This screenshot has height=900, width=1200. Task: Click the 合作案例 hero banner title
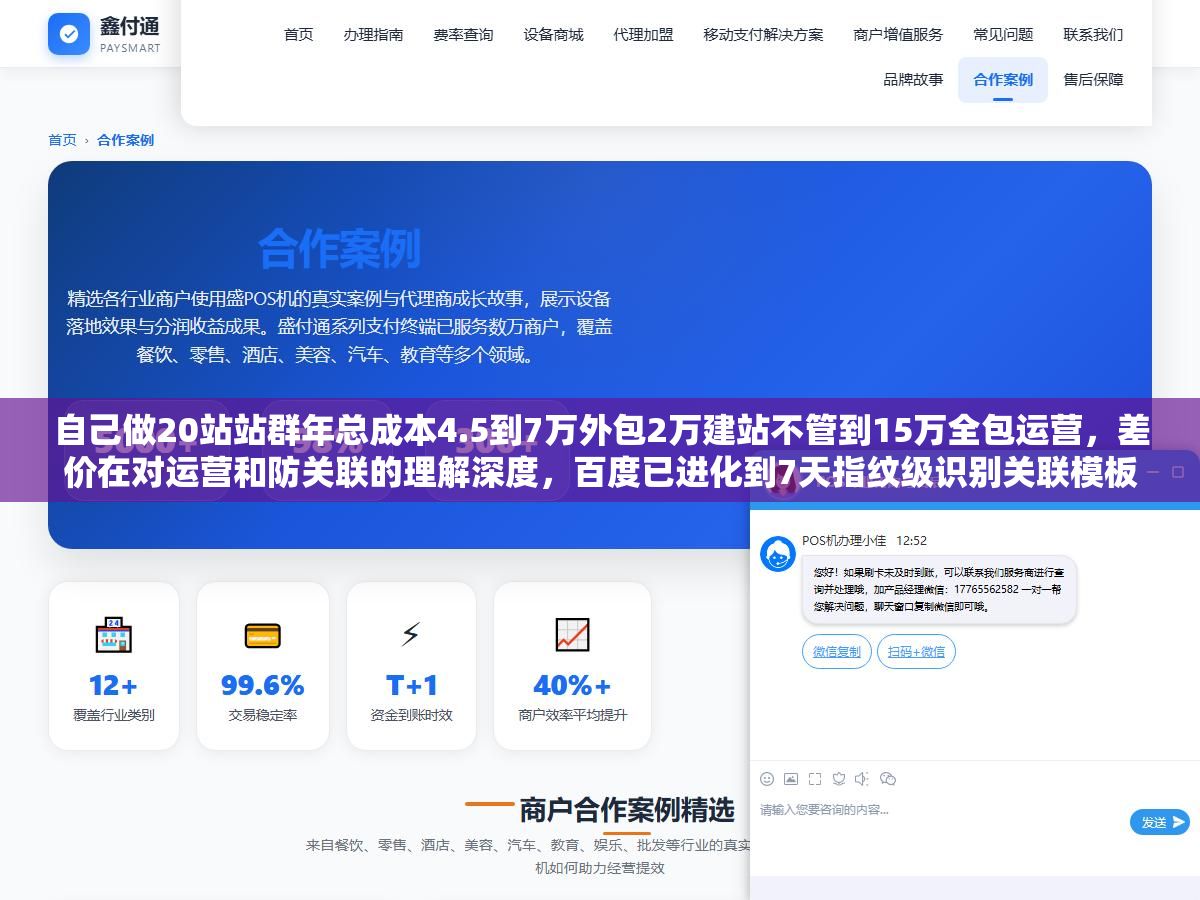(x=339, y=249)
